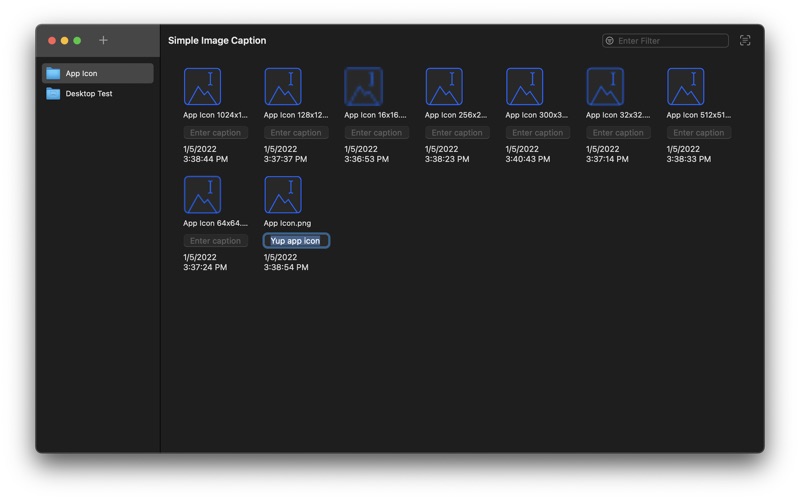Select the App Icon 16x16 image thumbnail
Screen dimensions: 800x500
click(x=363, y=87)
